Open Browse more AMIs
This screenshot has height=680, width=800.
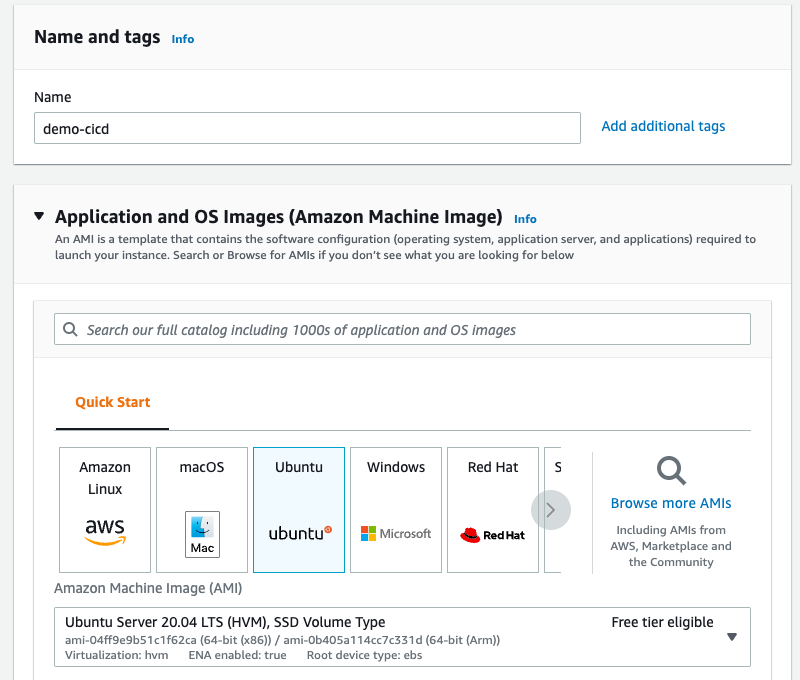(670, 503)
